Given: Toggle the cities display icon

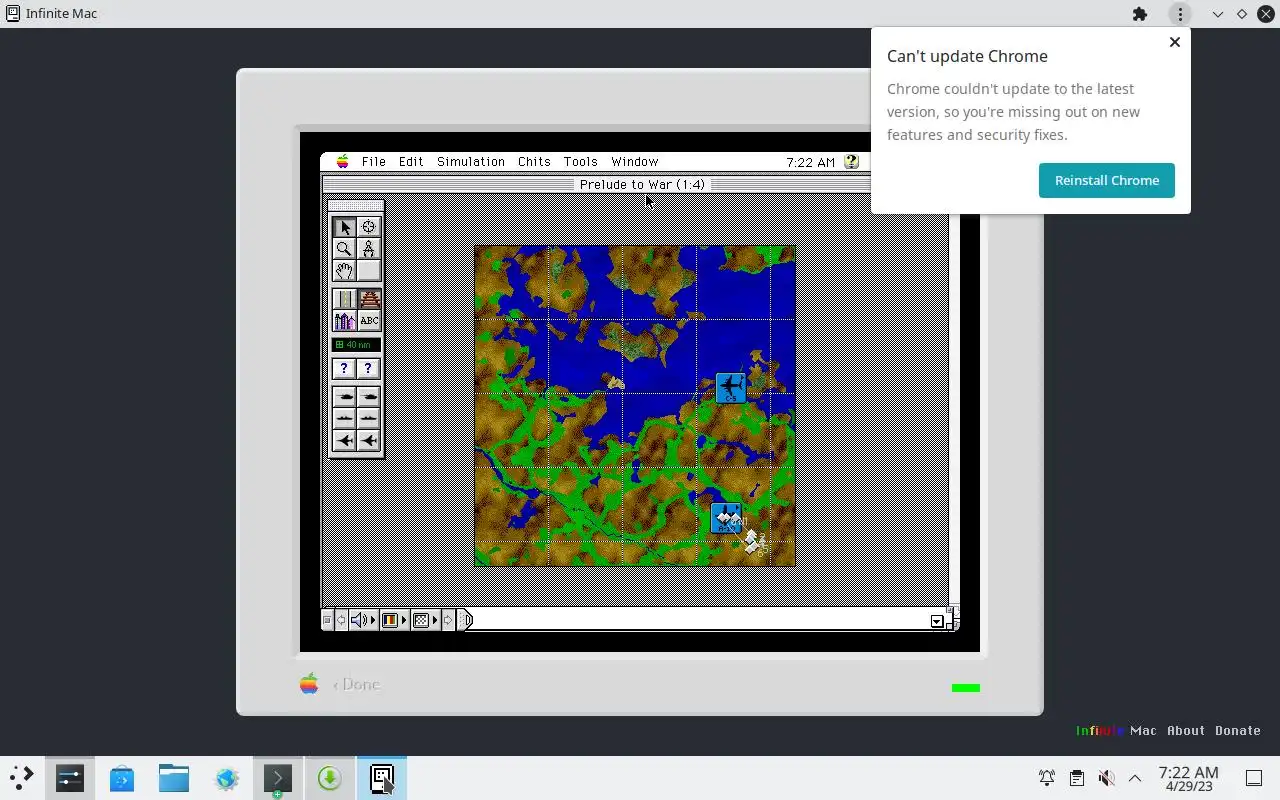Looking at the screenshot, I should coord(344,320).
